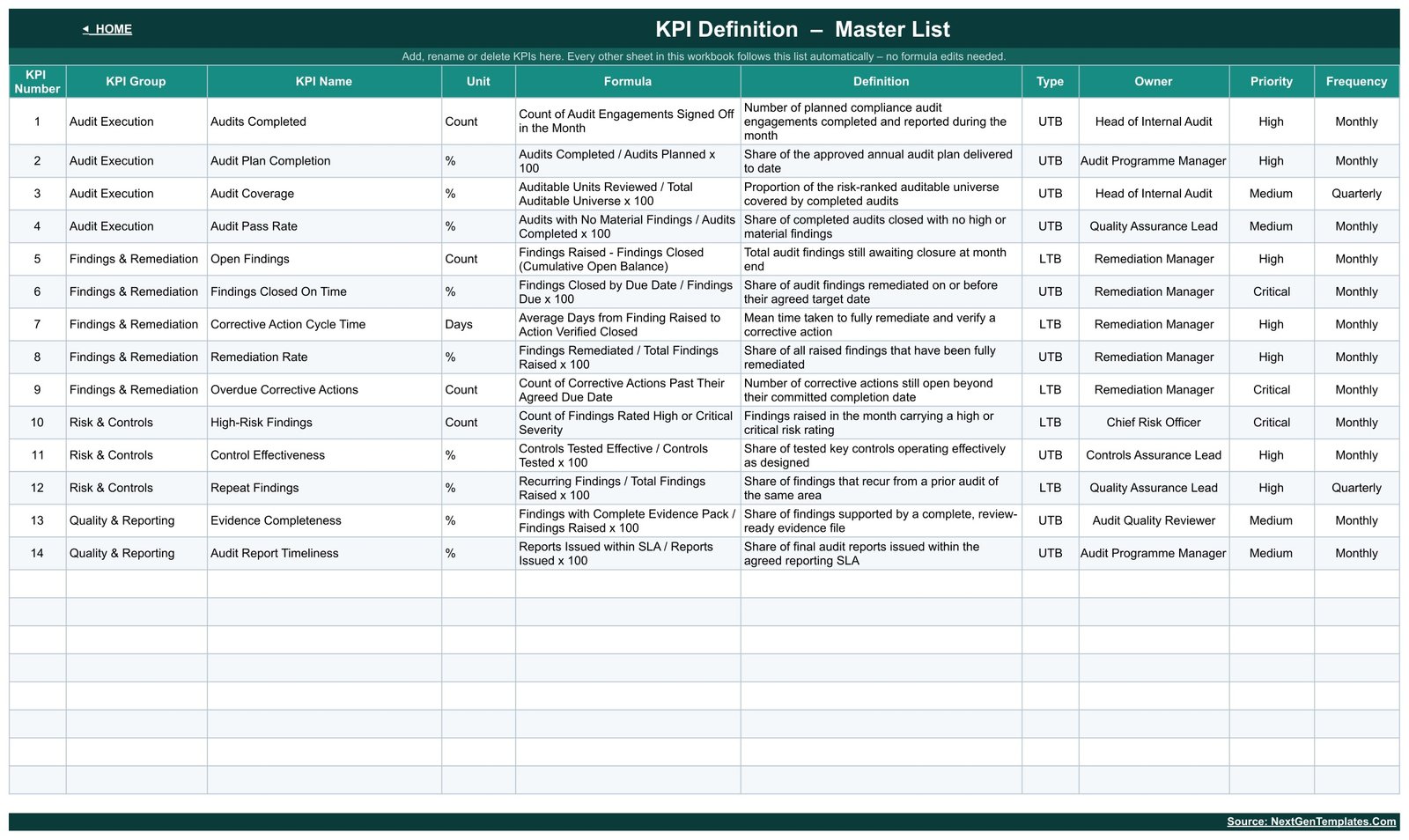Viewport: 1409px width, 840px height.
Task: Click 'Risk & Controls' group in row 11
Action: pyautogui.click(x=136, y=455)
